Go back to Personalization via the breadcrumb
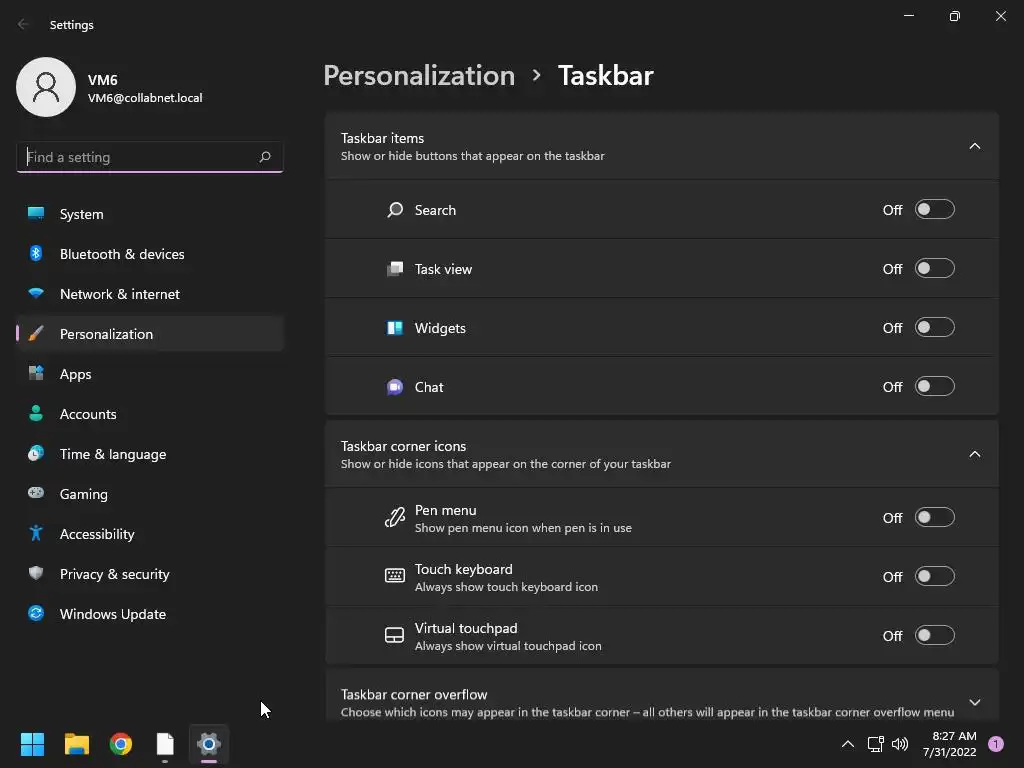 pos(419,75)
